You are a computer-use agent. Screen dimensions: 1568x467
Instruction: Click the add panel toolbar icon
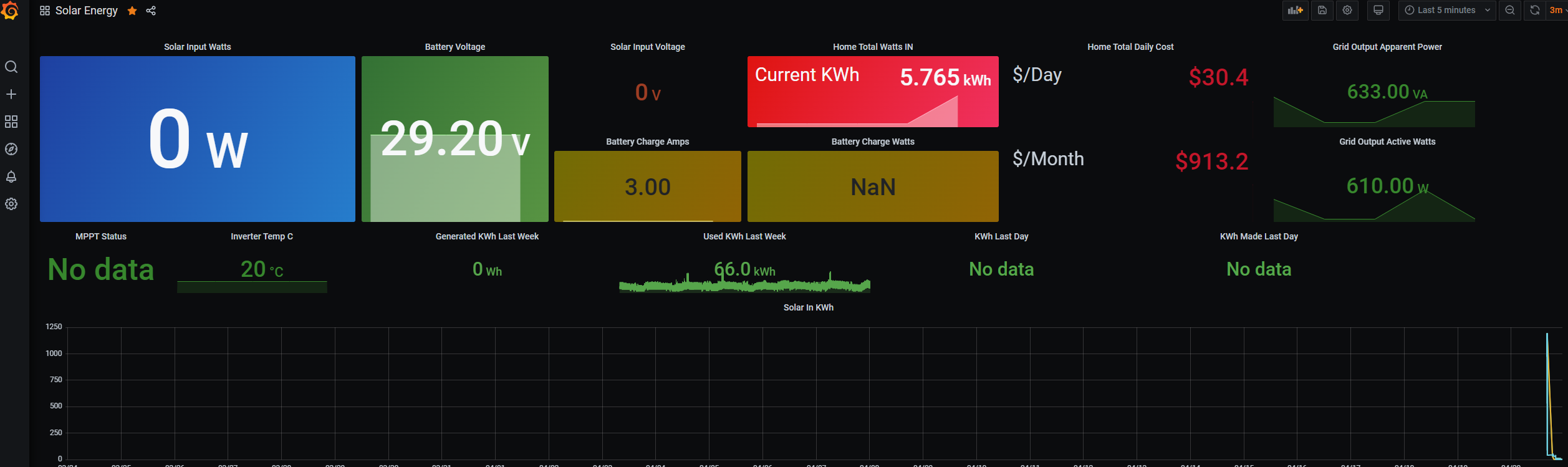point(1295,10)
